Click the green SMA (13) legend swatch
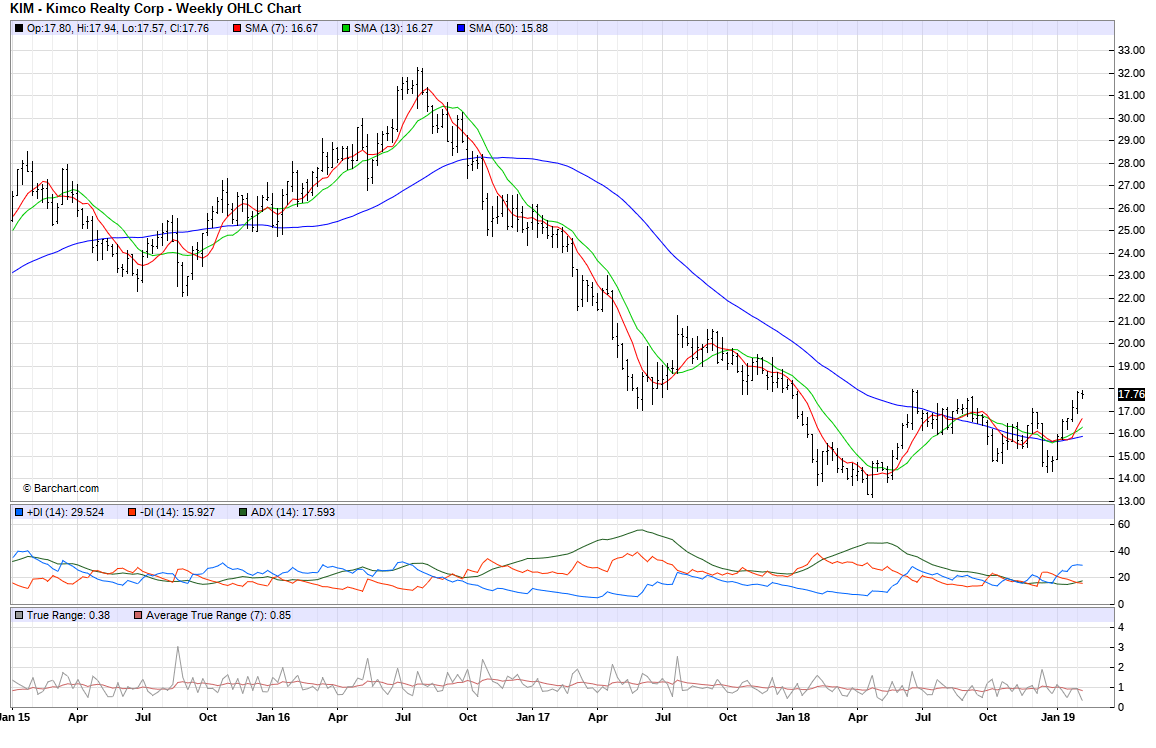Screen dimensions: 1156x748 point(347,29)
